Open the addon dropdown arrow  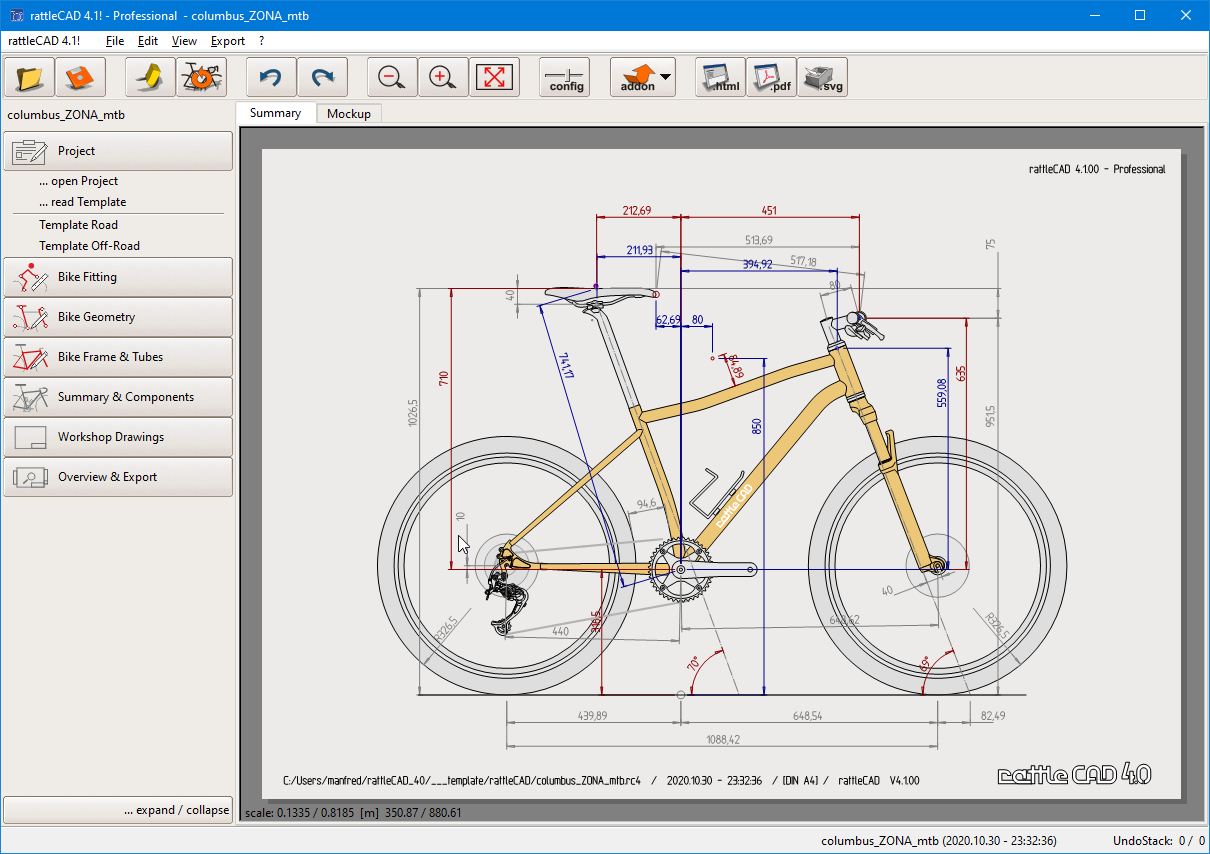[665, 77]
